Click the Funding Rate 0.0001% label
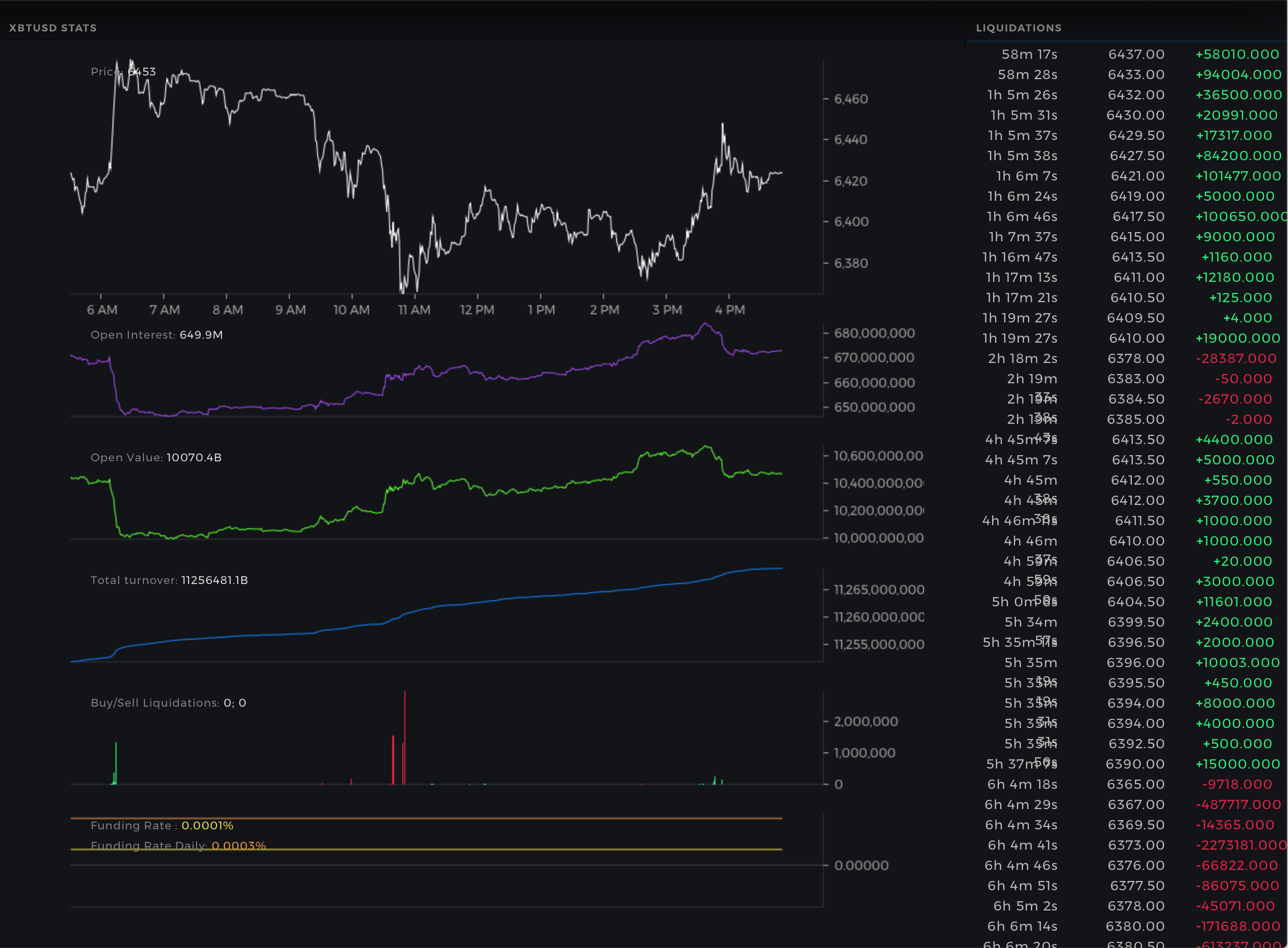 click(162, 826)
